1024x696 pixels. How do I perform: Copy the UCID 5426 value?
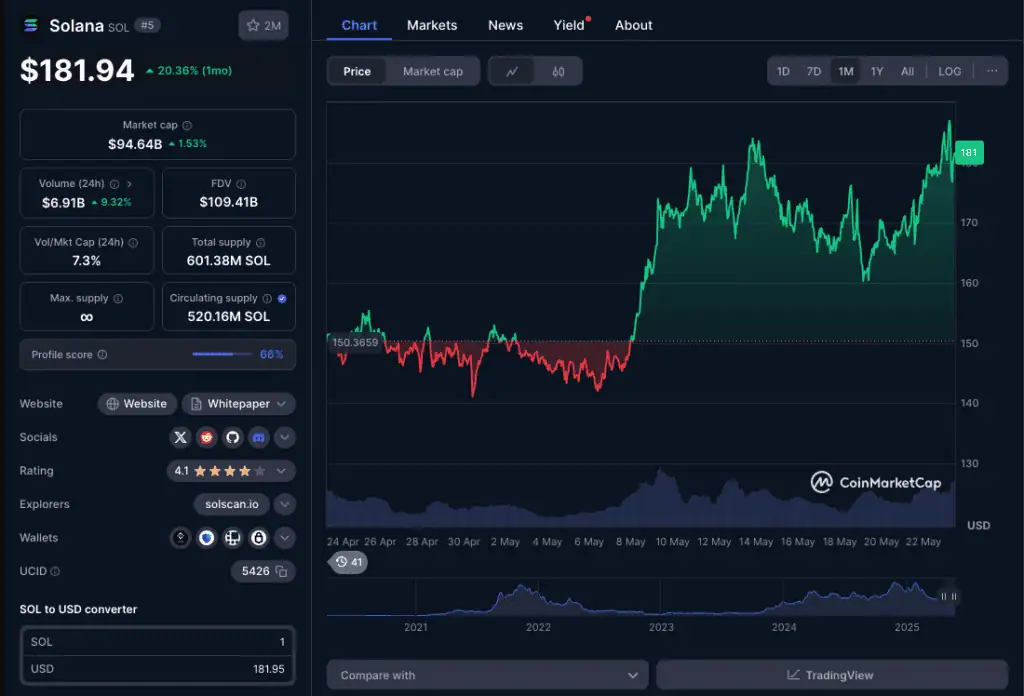[x=281, y=571]
